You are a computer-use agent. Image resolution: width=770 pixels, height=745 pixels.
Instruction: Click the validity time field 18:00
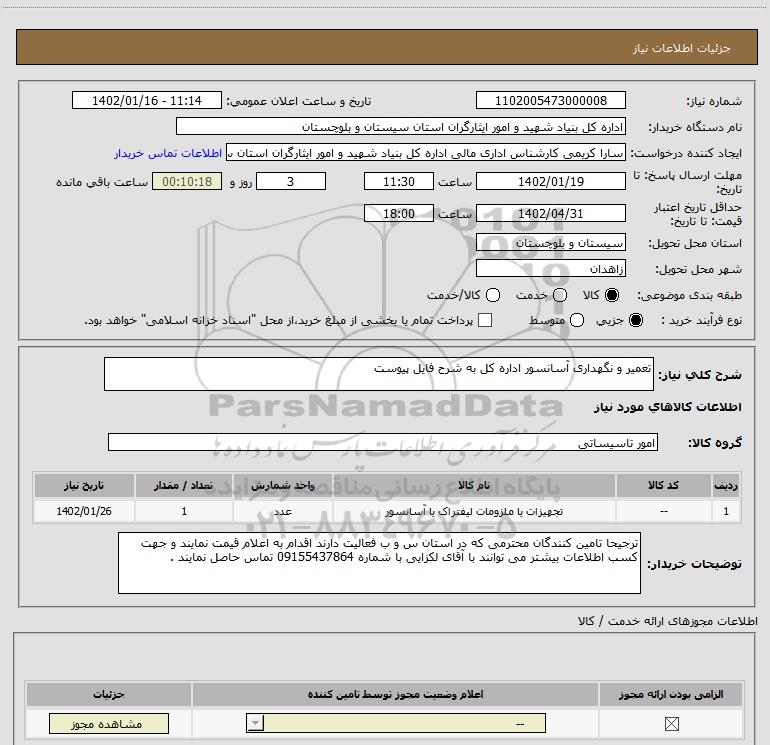tap(399, 214)
